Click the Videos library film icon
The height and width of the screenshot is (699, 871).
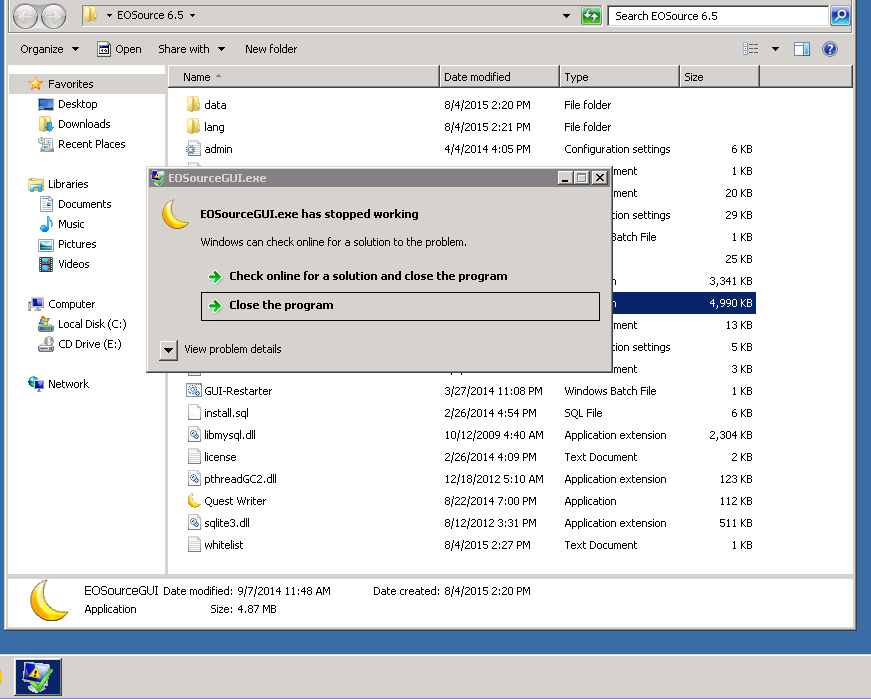(46, 264)
